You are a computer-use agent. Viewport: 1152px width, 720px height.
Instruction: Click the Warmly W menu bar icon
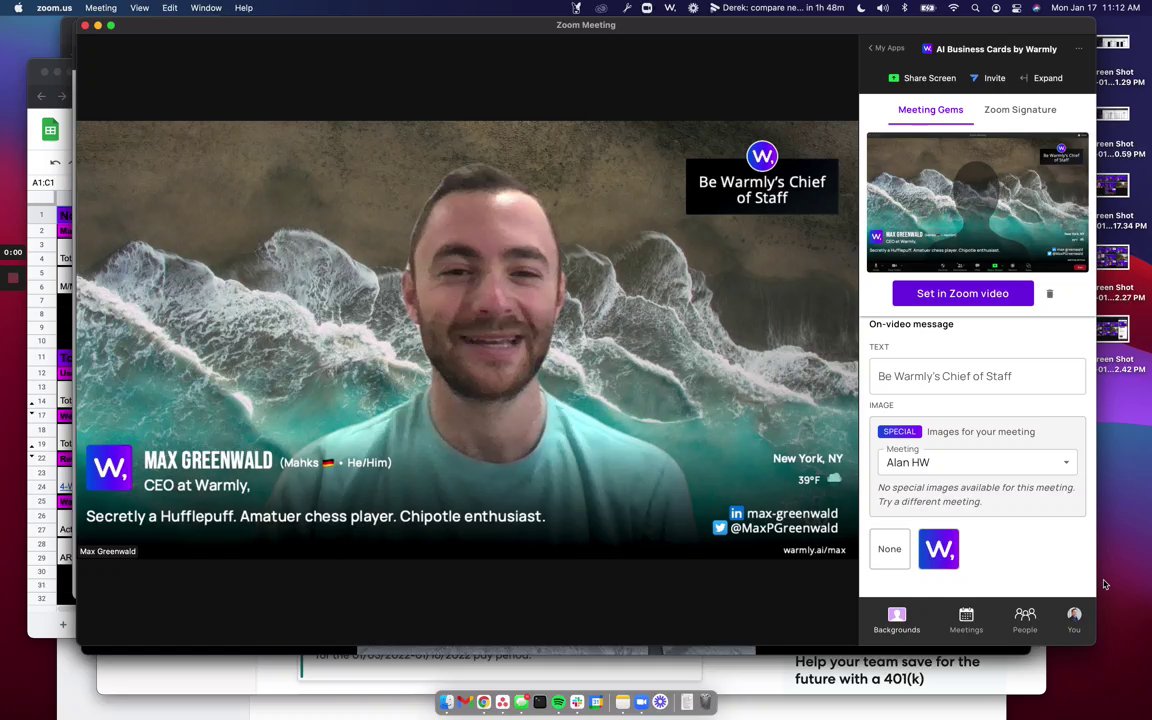pos(670,8)
